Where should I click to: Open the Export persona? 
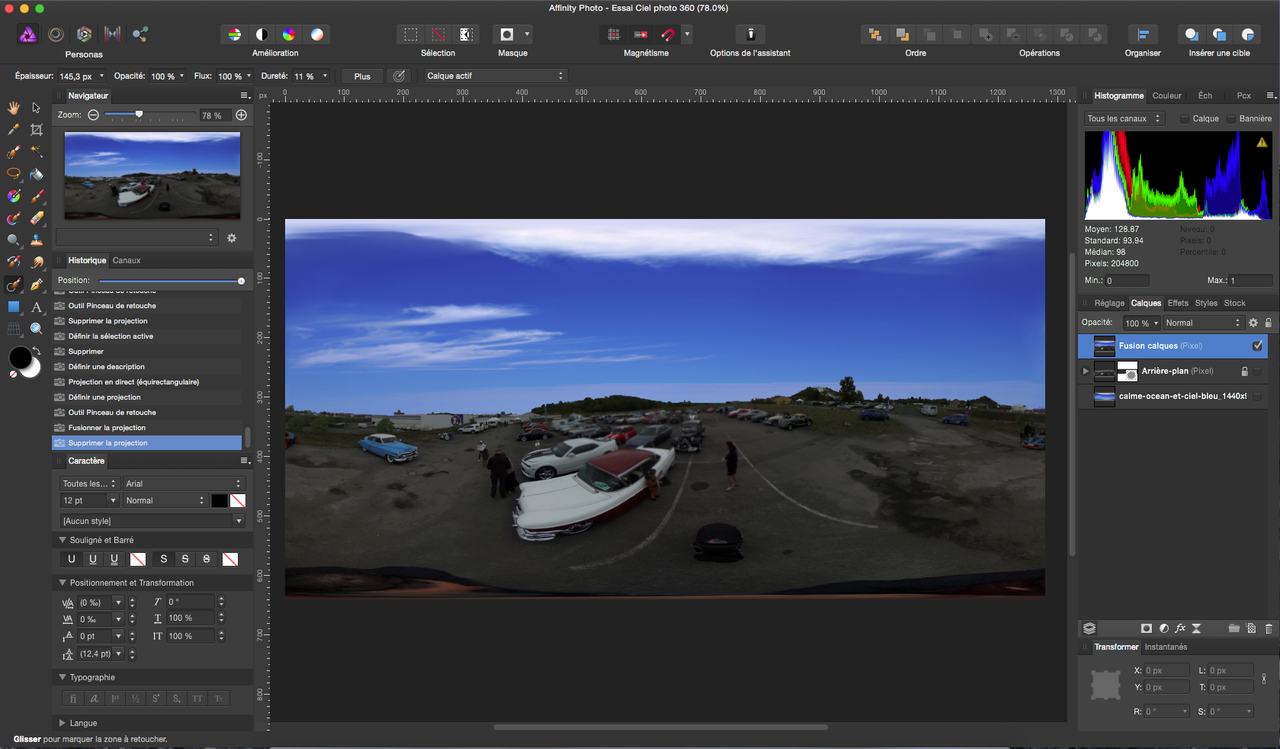tap(140, 34)
